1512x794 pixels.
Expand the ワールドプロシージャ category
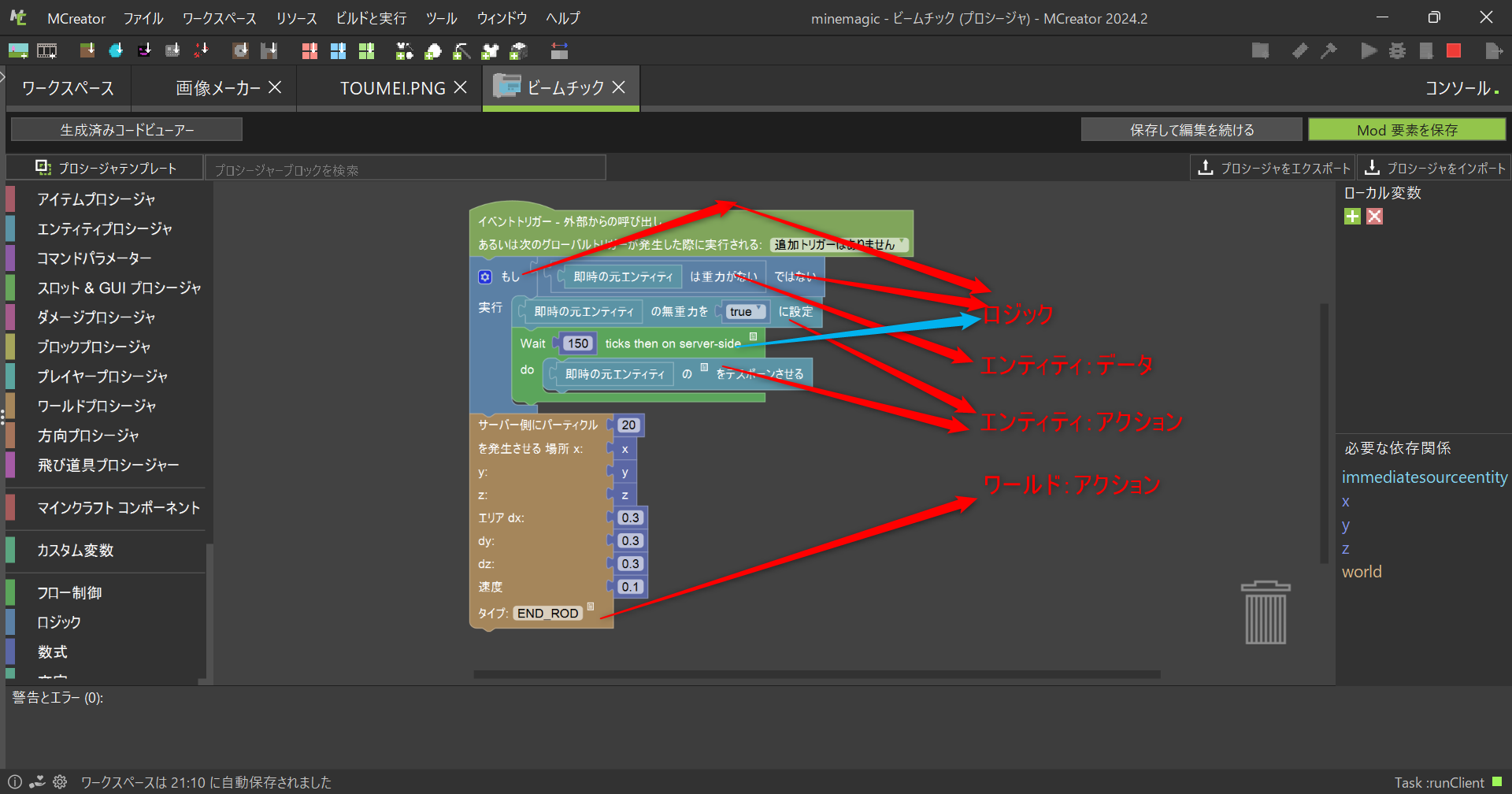tap(97, 406)
